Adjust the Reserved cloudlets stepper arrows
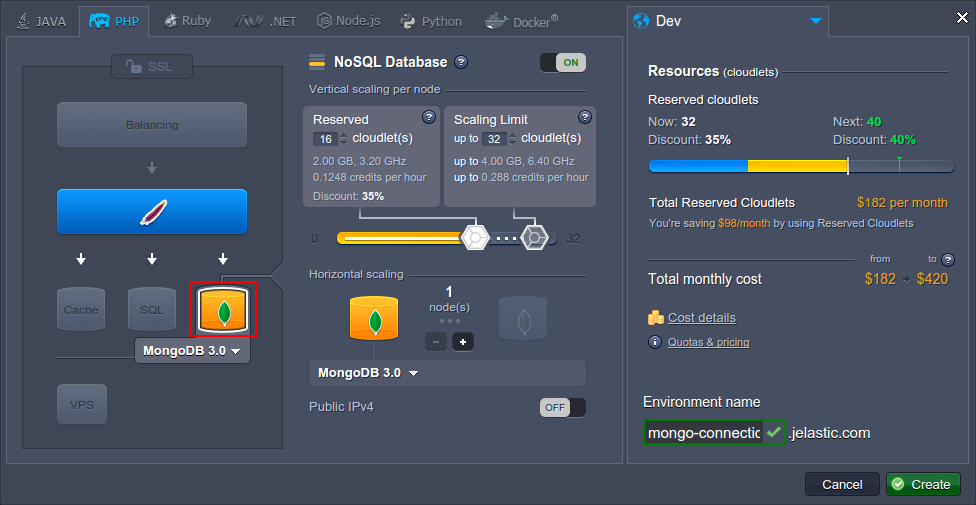976x505 pixels. (x=344, y=139)
